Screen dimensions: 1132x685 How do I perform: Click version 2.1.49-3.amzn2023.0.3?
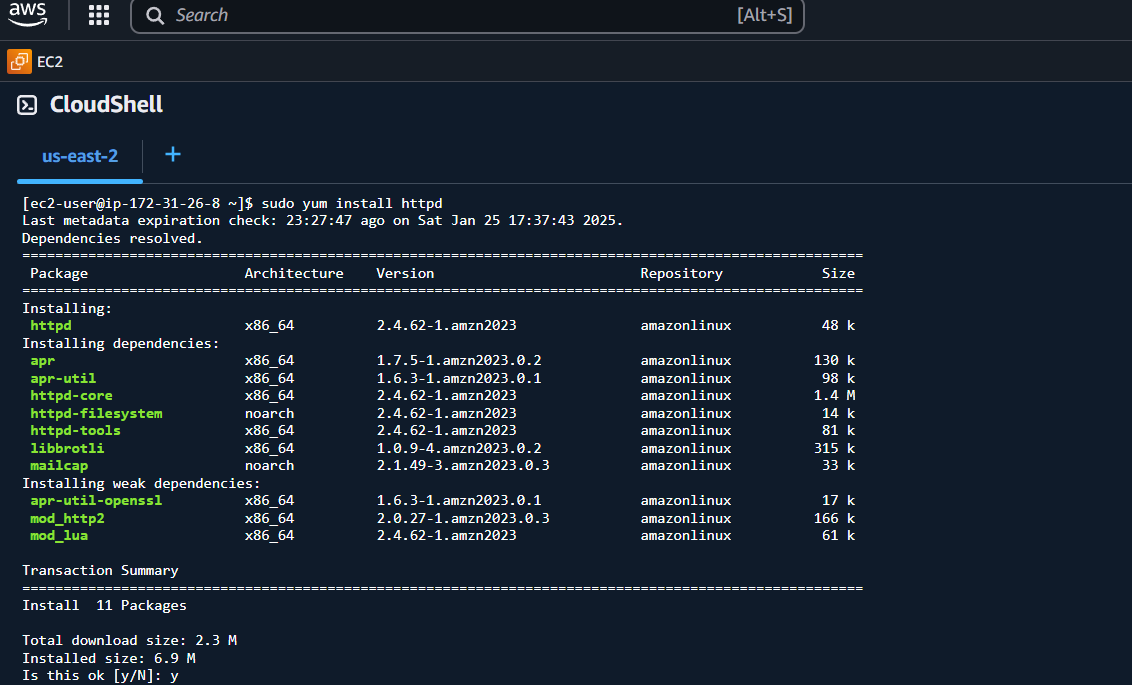click(463, 466)
